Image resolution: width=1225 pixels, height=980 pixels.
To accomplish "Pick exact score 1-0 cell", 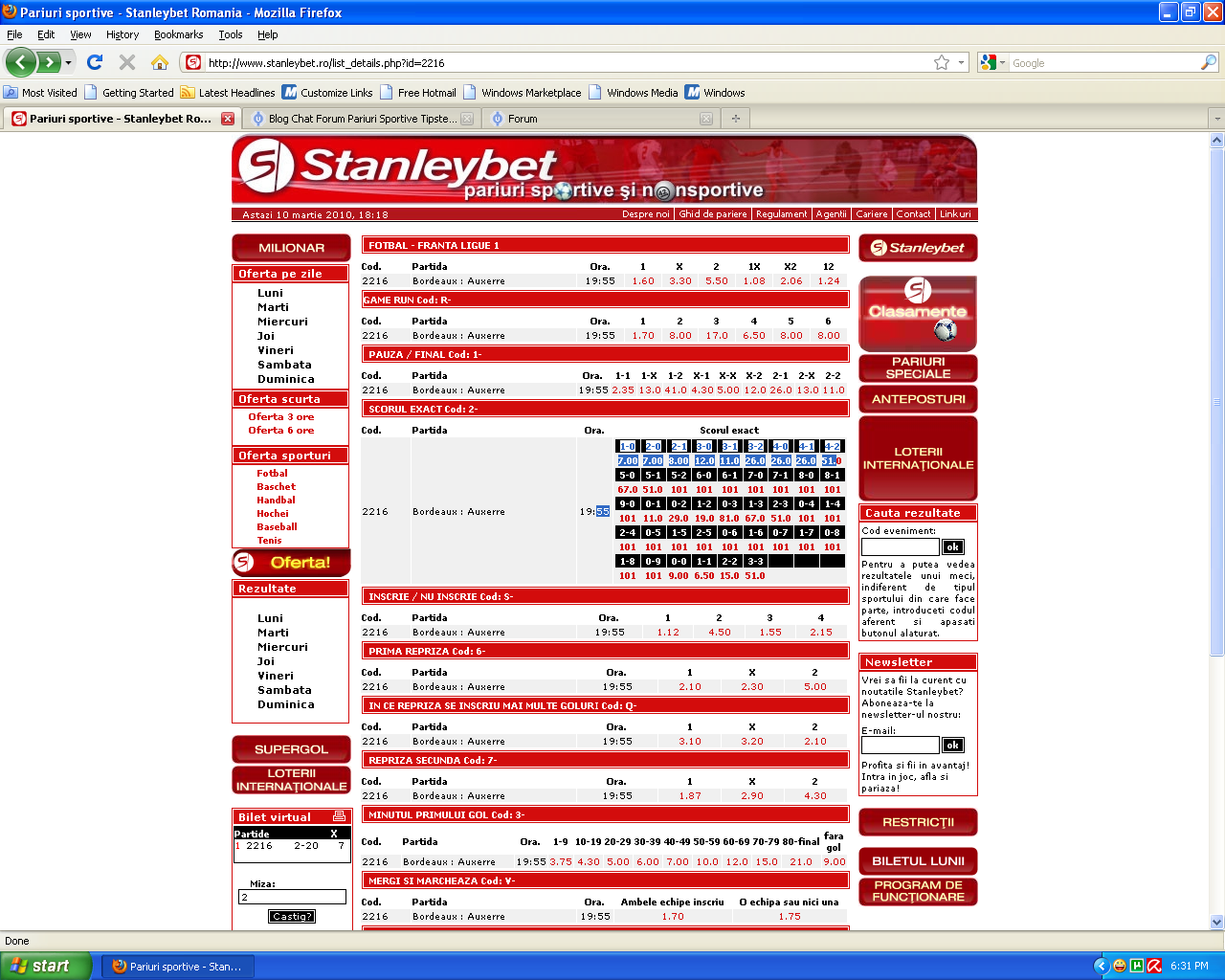I will pyautogui.click(x=628, y=447).
